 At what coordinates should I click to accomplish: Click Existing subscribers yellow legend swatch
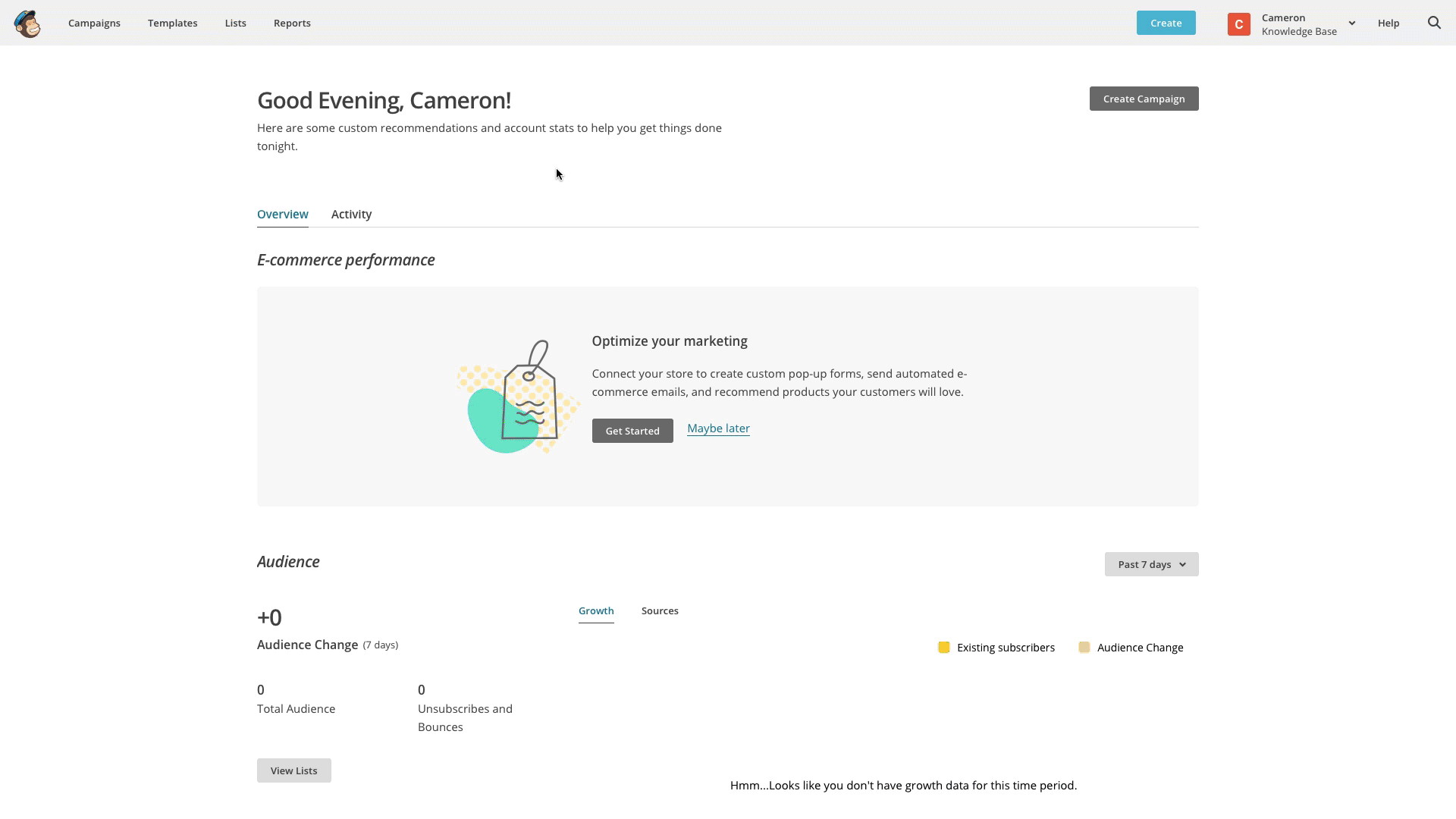(x=943, y=648)
